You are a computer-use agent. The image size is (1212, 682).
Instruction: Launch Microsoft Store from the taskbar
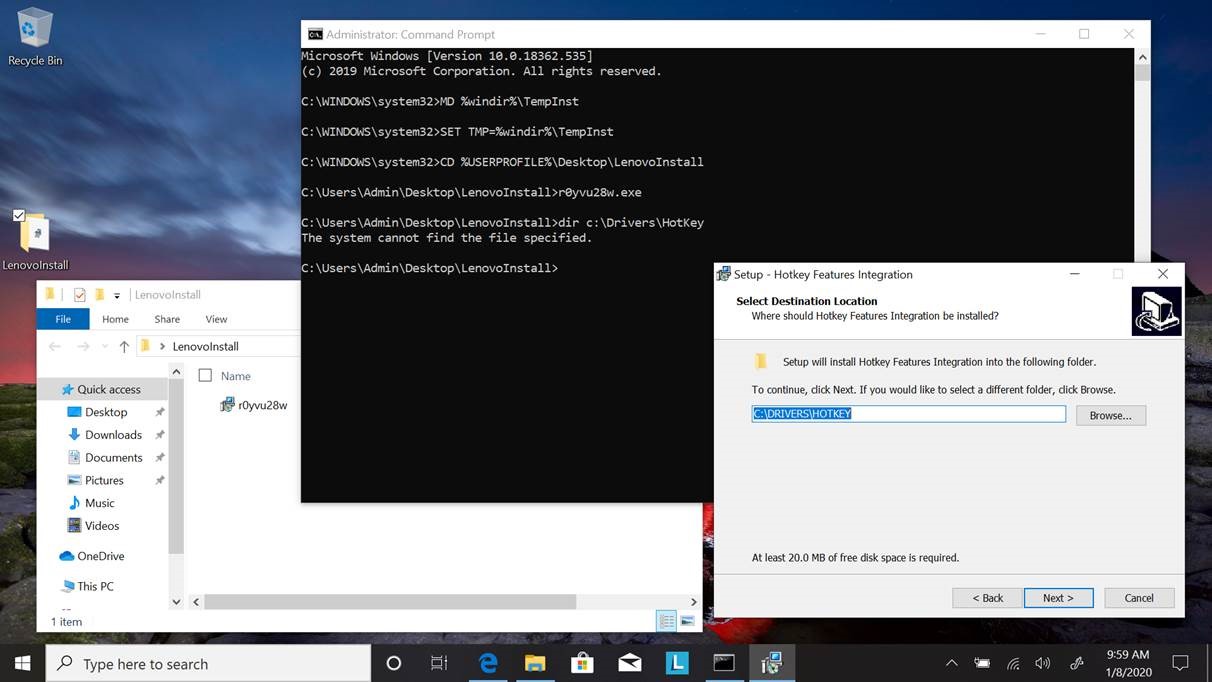[x=582, y=663]
